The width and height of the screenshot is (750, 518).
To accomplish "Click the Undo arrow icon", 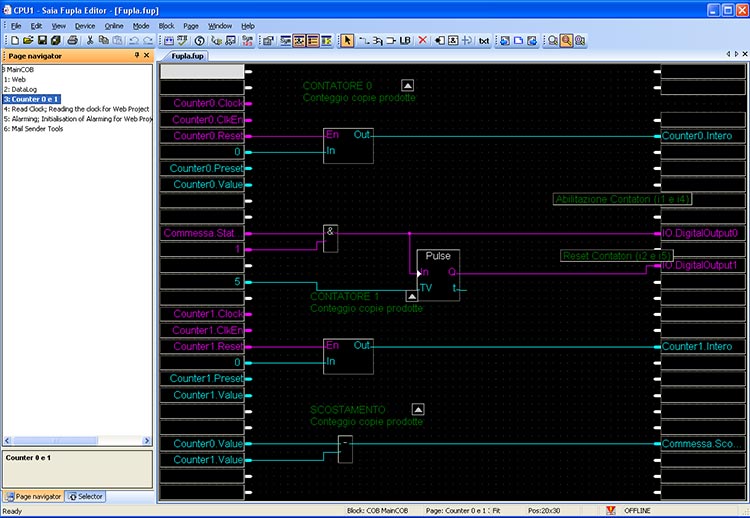I will (x=134, y=41).
